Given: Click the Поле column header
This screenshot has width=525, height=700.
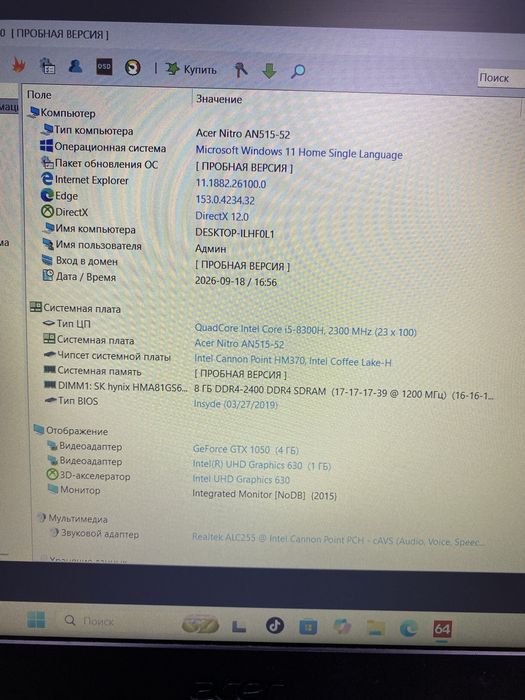Looking at the screenshot, I should point(39,95).
